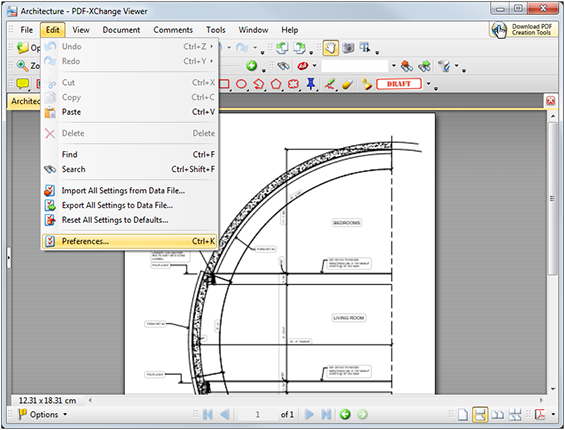This screenshot has height=430, width=565.
Task: Open the File menu
Action: pyautogui.click(x=26, y=30)
